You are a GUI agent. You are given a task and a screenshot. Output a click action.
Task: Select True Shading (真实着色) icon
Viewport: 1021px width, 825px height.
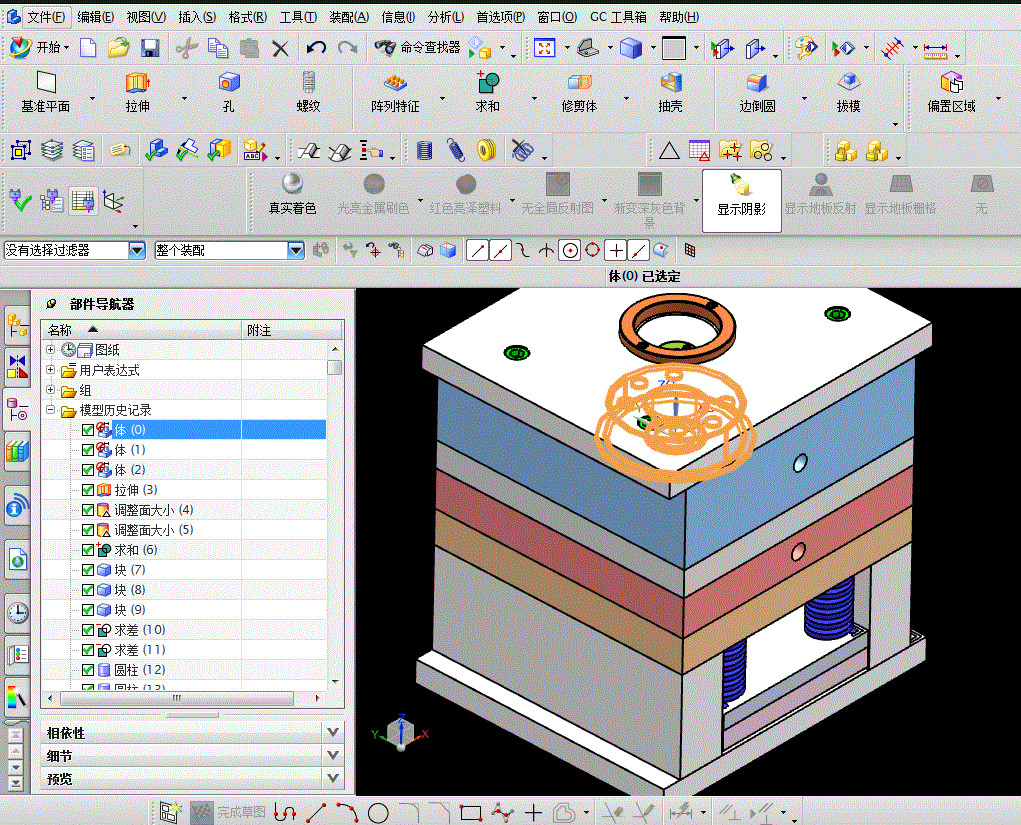(292, 184)
